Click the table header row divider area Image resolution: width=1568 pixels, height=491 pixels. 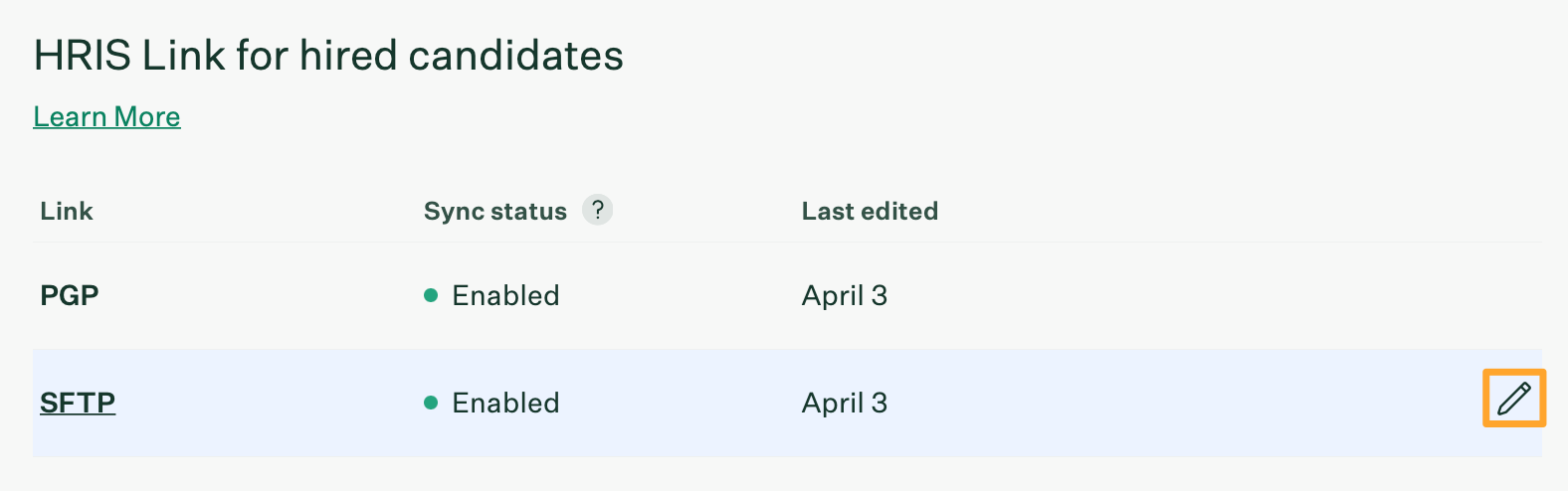point(787,242)
